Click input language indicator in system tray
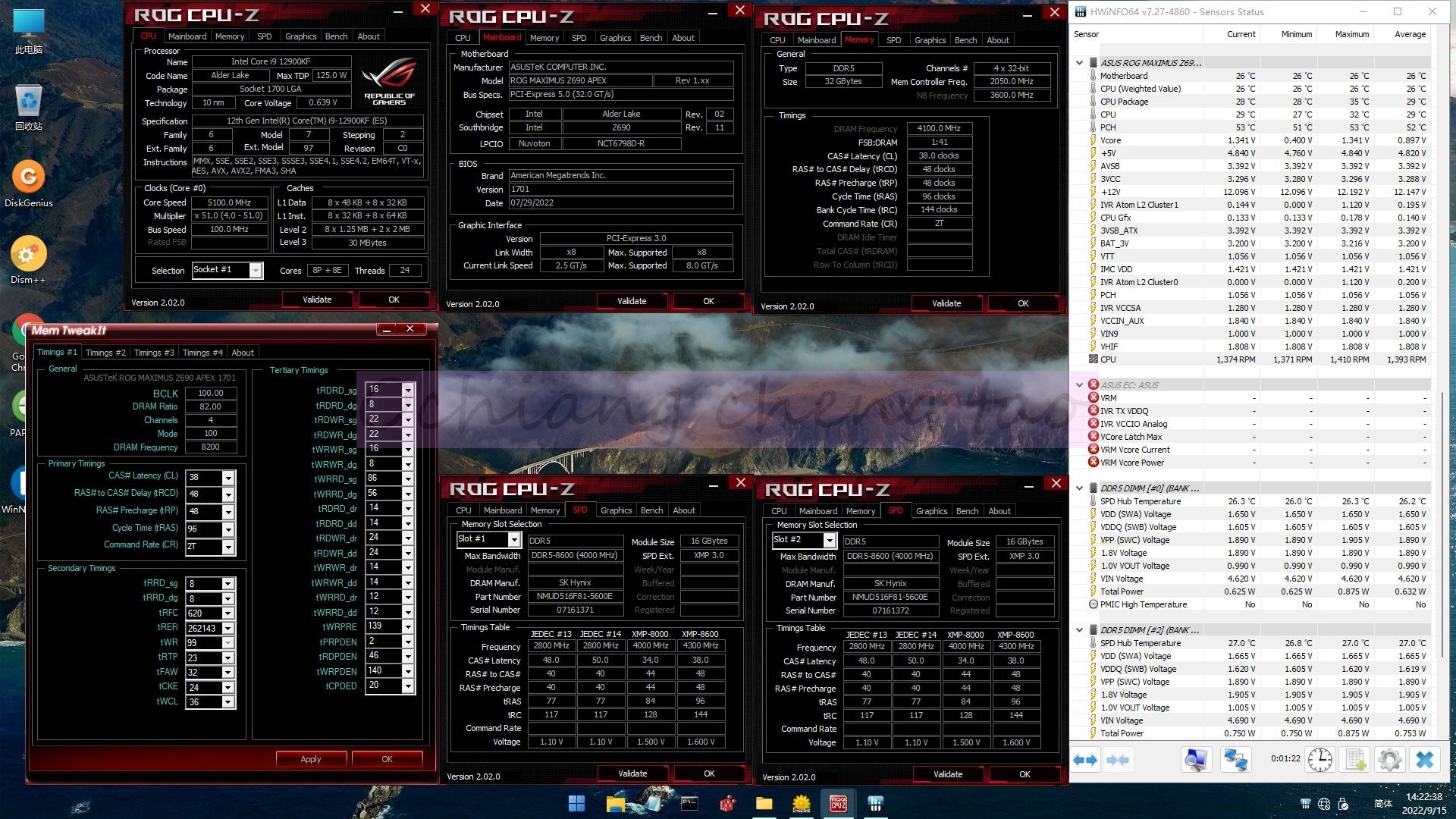This screenshot has height=819, width=1456. pyautogui.click(x=1383, y=804)
